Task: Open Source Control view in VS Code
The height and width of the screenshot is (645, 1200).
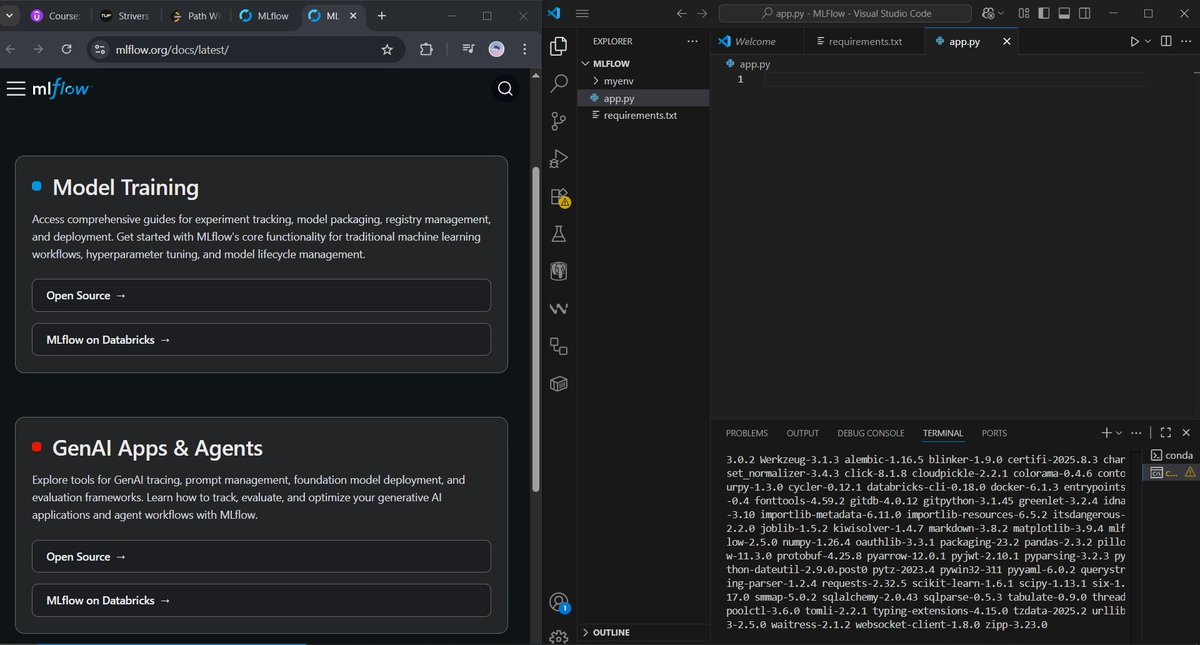Action: coord(559,122)
